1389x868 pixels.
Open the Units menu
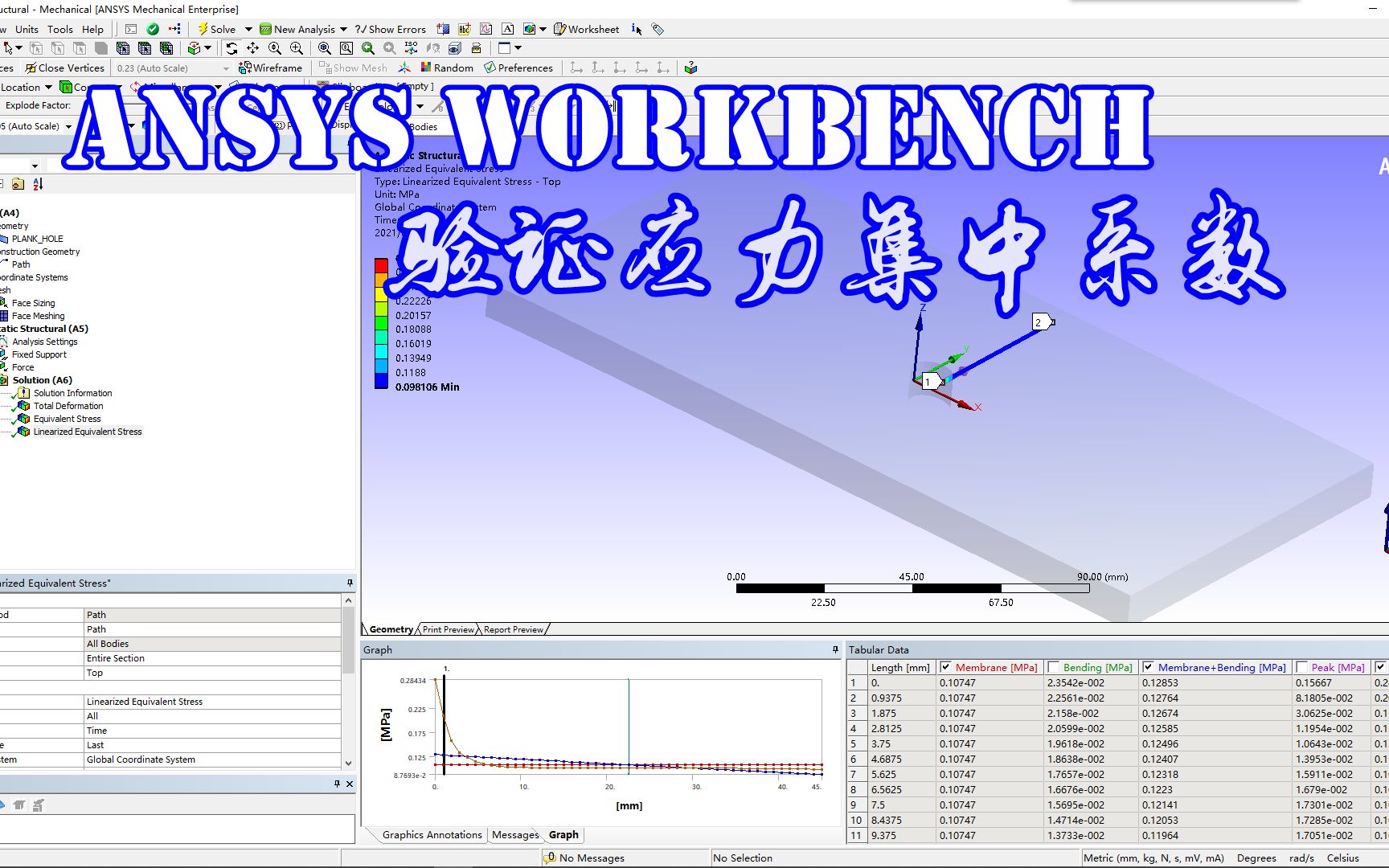click(27, 29)
